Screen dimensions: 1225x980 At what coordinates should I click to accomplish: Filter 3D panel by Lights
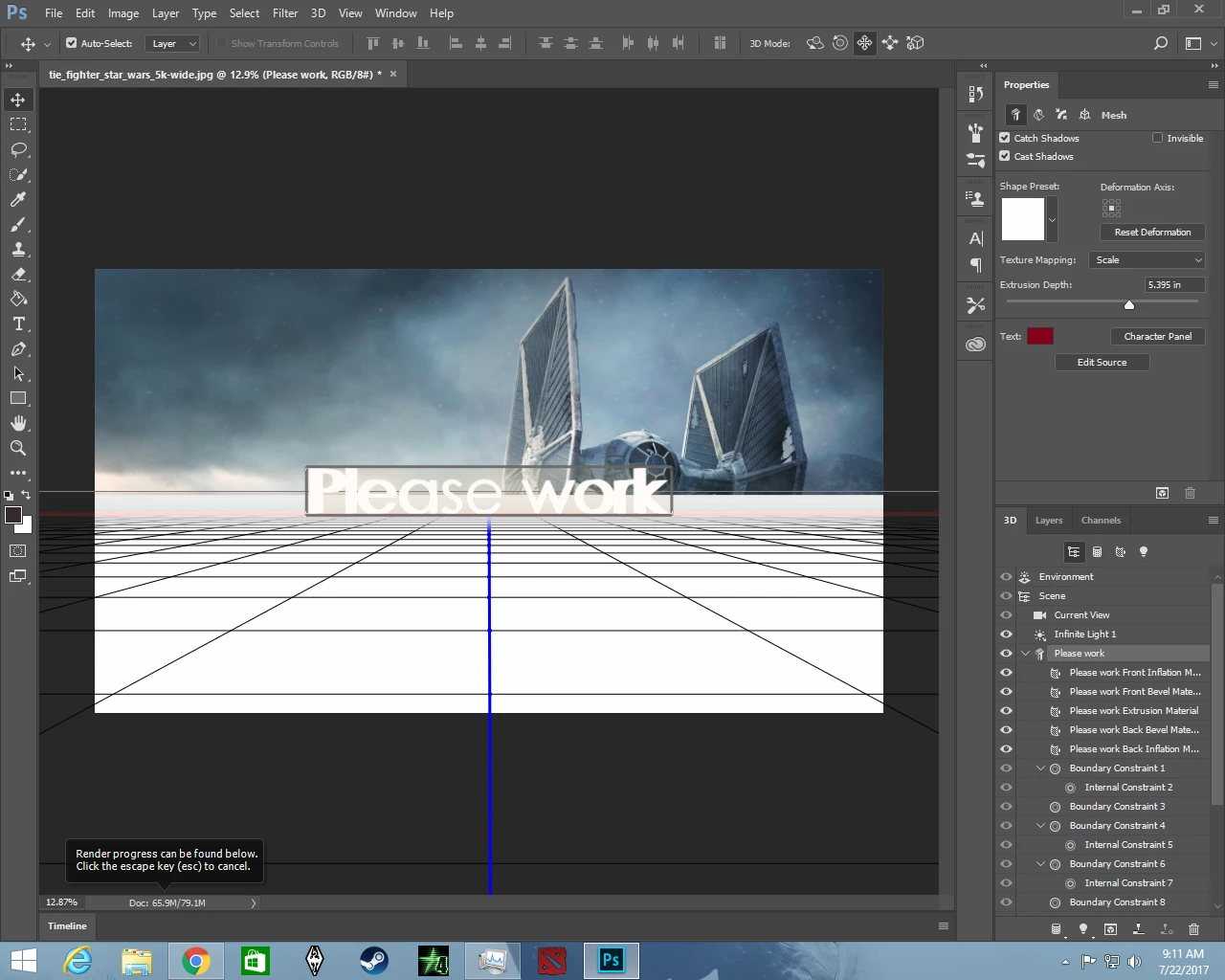(x=1143, y=552)
